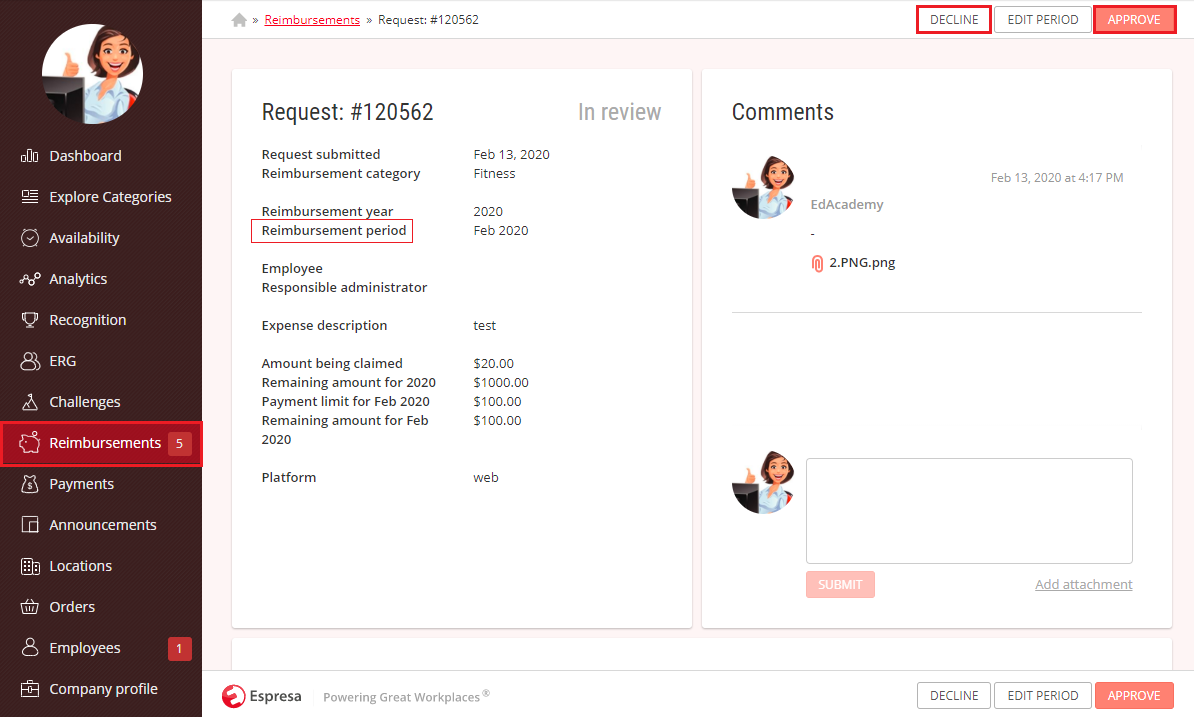Click top EDIT PERIOD button
Screen dimensions: 1194x717
[1042, 20]
